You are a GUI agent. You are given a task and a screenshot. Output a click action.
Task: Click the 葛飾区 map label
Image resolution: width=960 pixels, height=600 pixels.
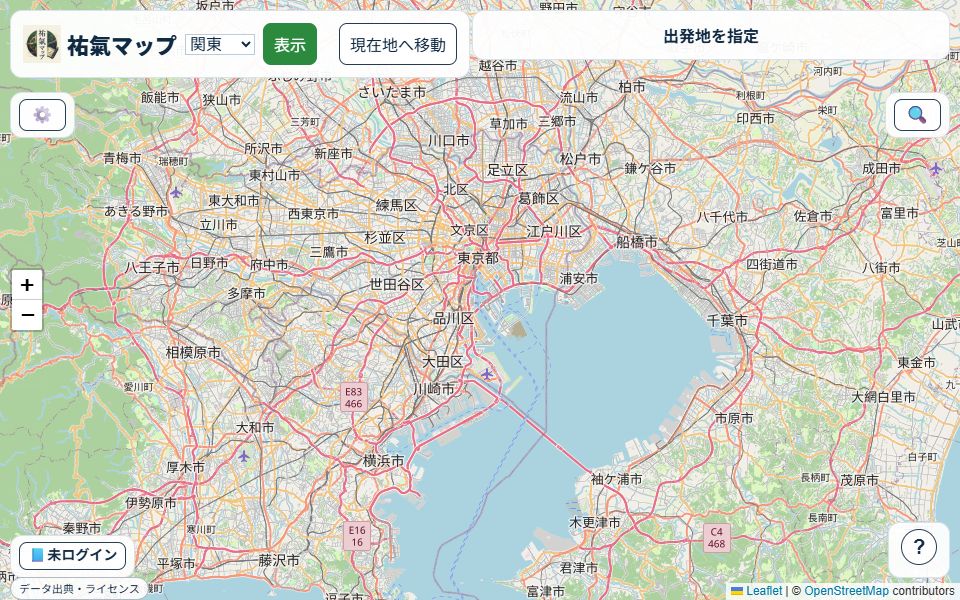tap(539, 198)
